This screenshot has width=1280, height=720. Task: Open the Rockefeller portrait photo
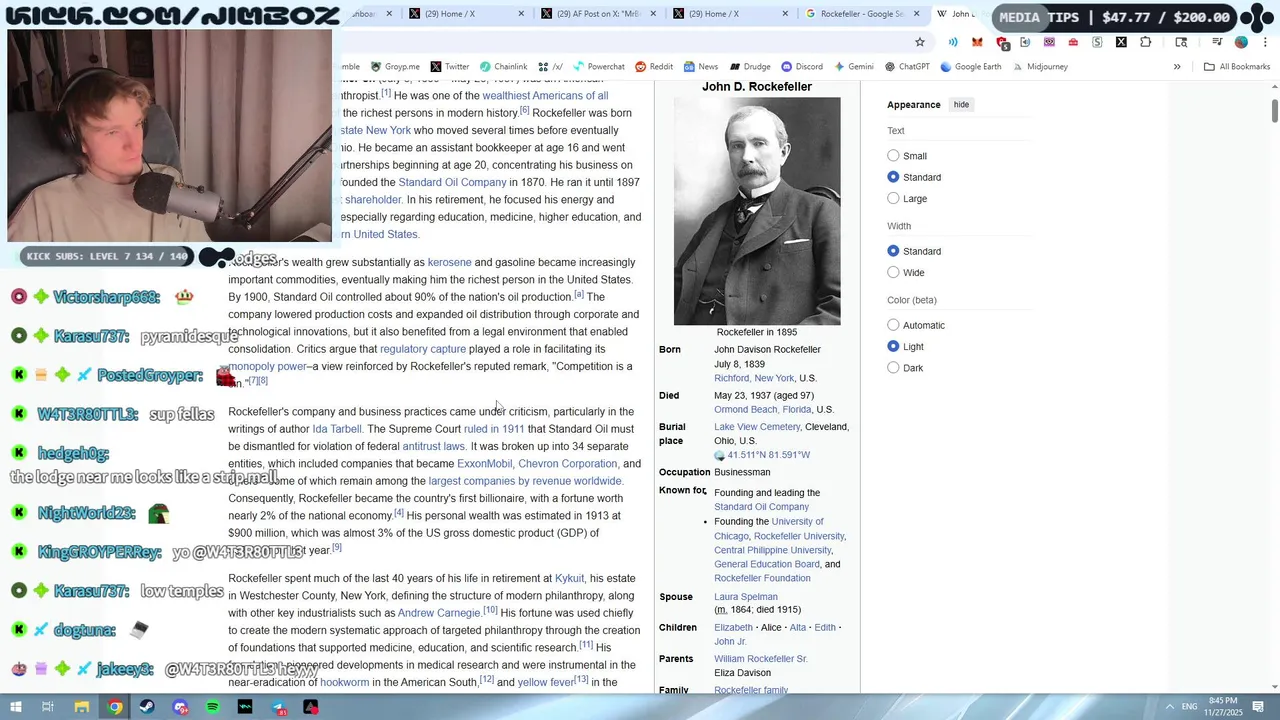[757, 211]
